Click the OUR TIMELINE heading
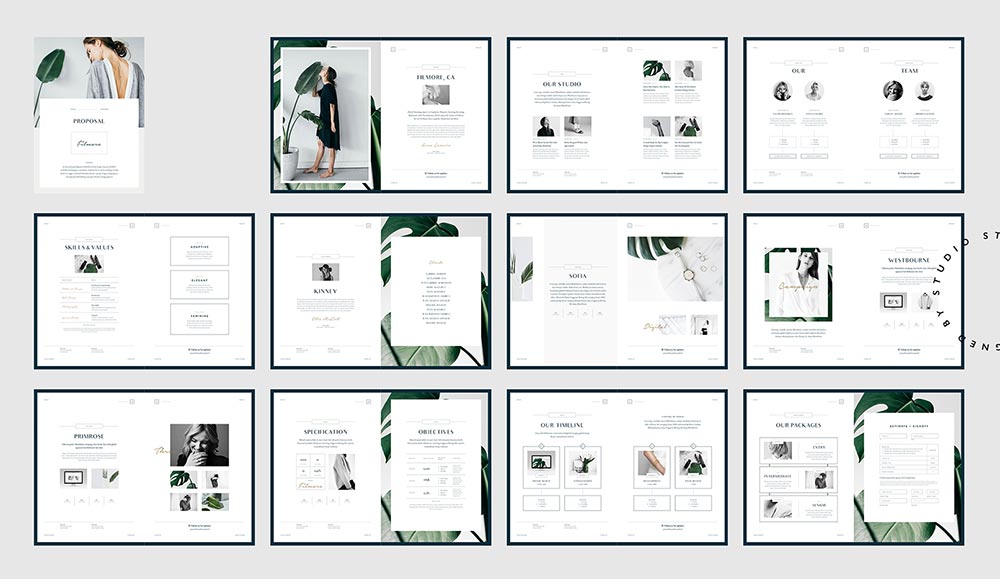Screen dimensions: 1000x579 click(x=562, y=425)
